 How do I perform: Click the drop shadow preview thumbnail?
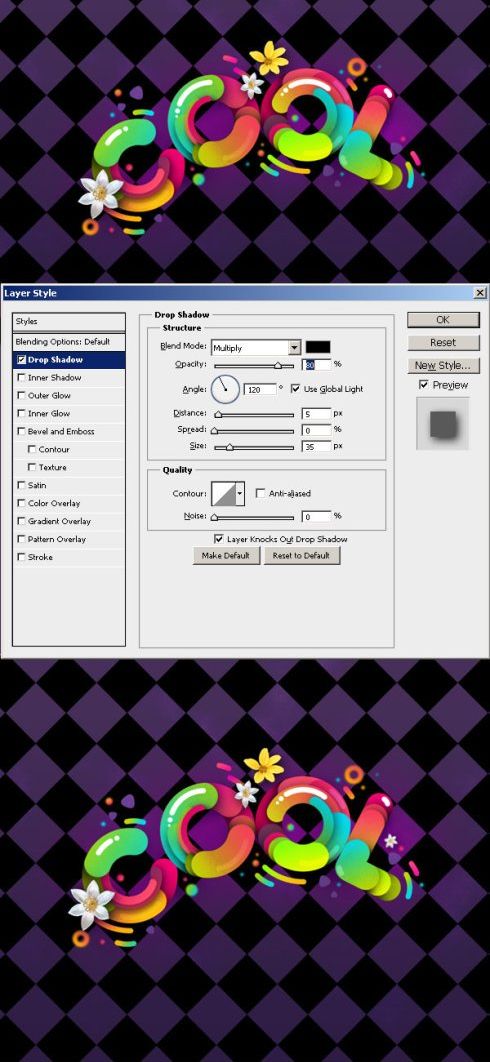pyautogui.click(x=443, y=423)
